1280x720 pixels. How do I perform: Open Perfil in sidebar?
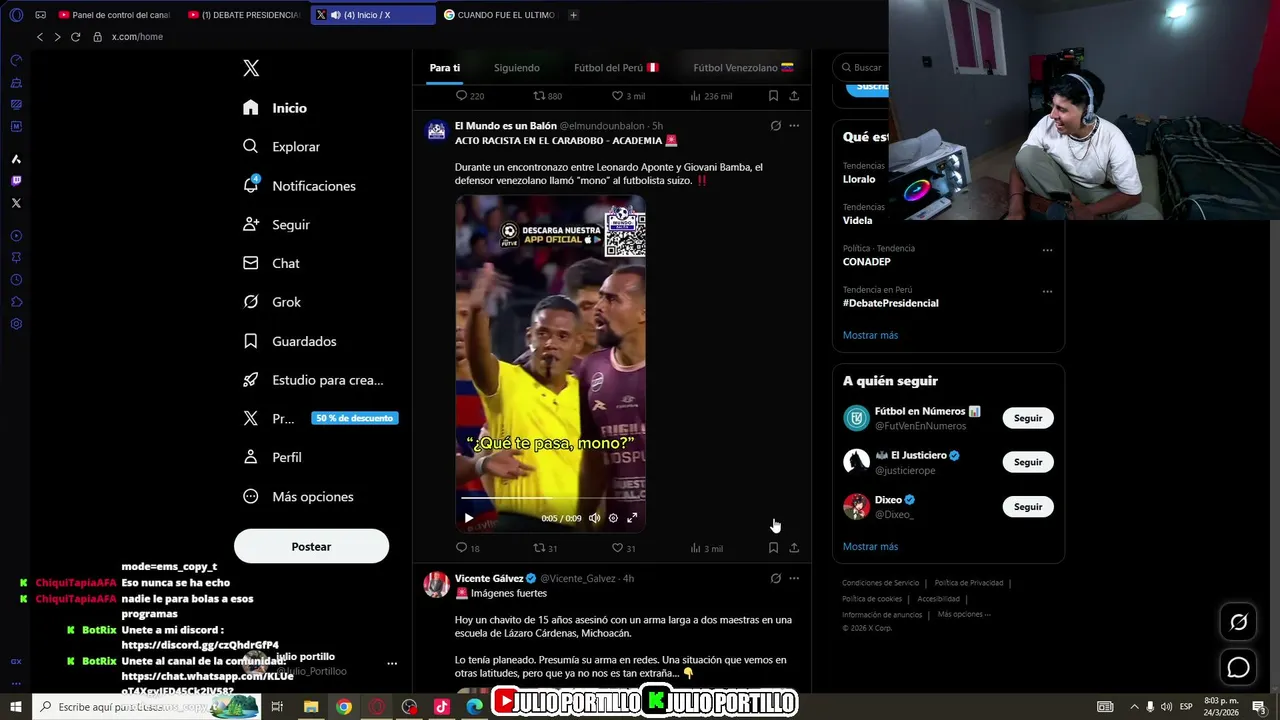[272, 457]
